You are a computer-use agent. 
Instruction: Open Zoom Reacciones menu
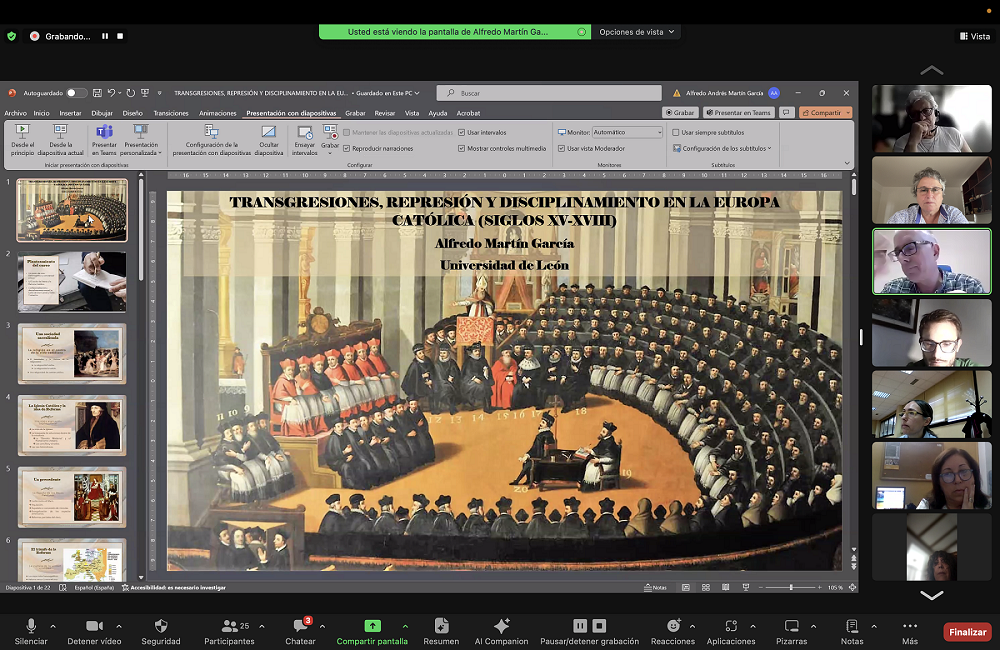673,632
